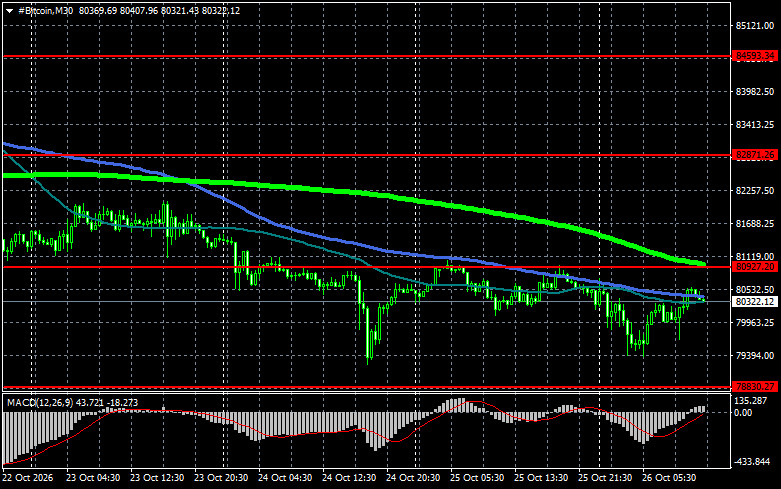Click the MACD 135.287 scale value
781x489 pixels.
(751, 401)
